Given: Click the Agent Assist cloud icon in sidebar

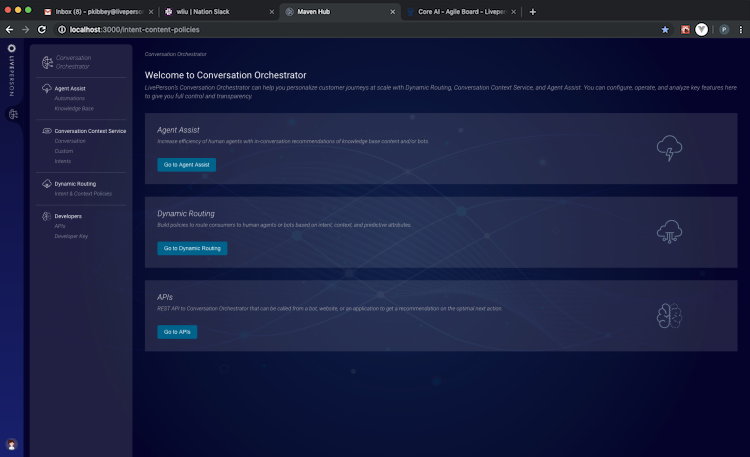Looking at the screenshot, I should pos(46,88).
